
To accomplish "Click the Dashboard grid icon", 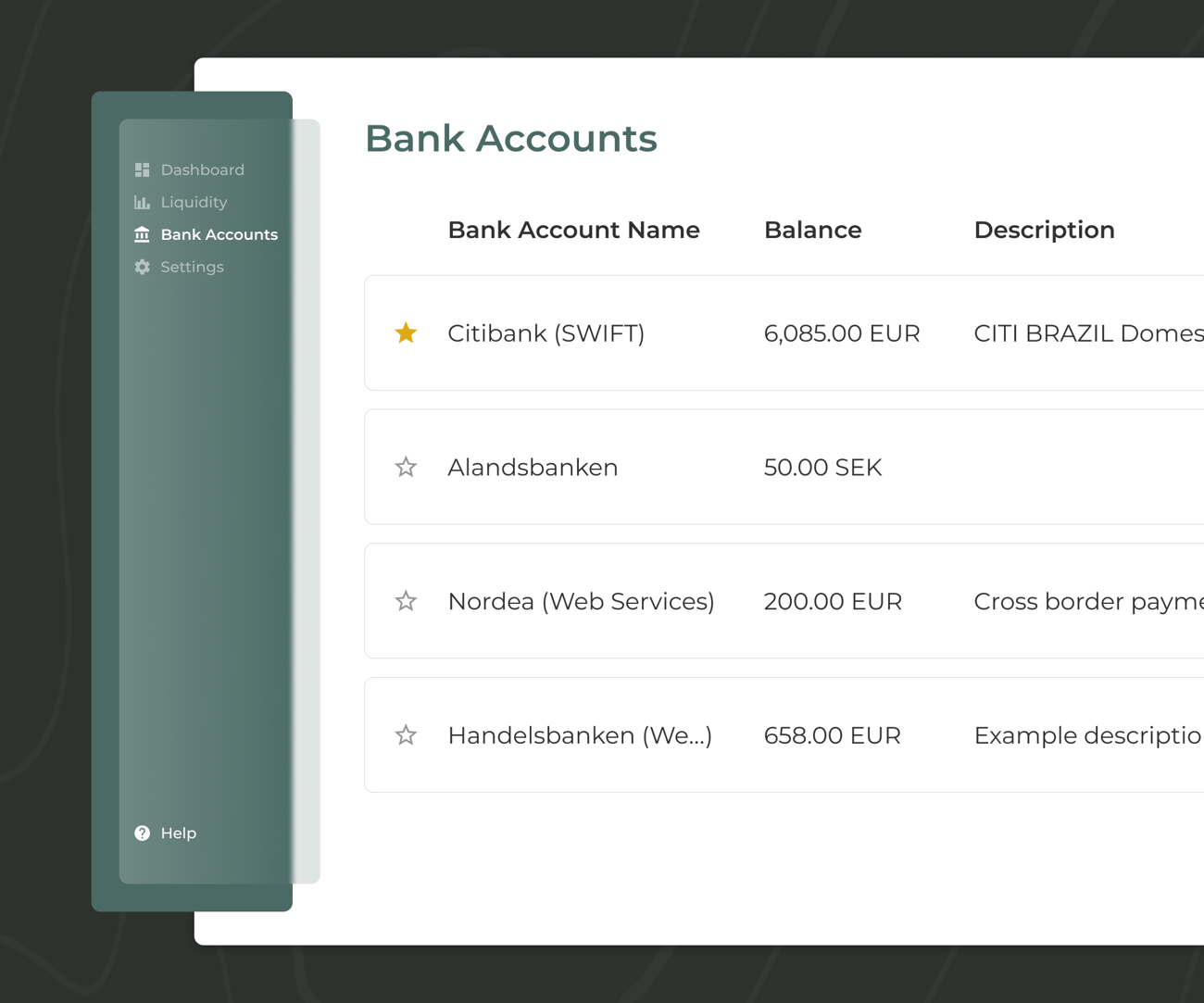I will click(x=142, y=169).
